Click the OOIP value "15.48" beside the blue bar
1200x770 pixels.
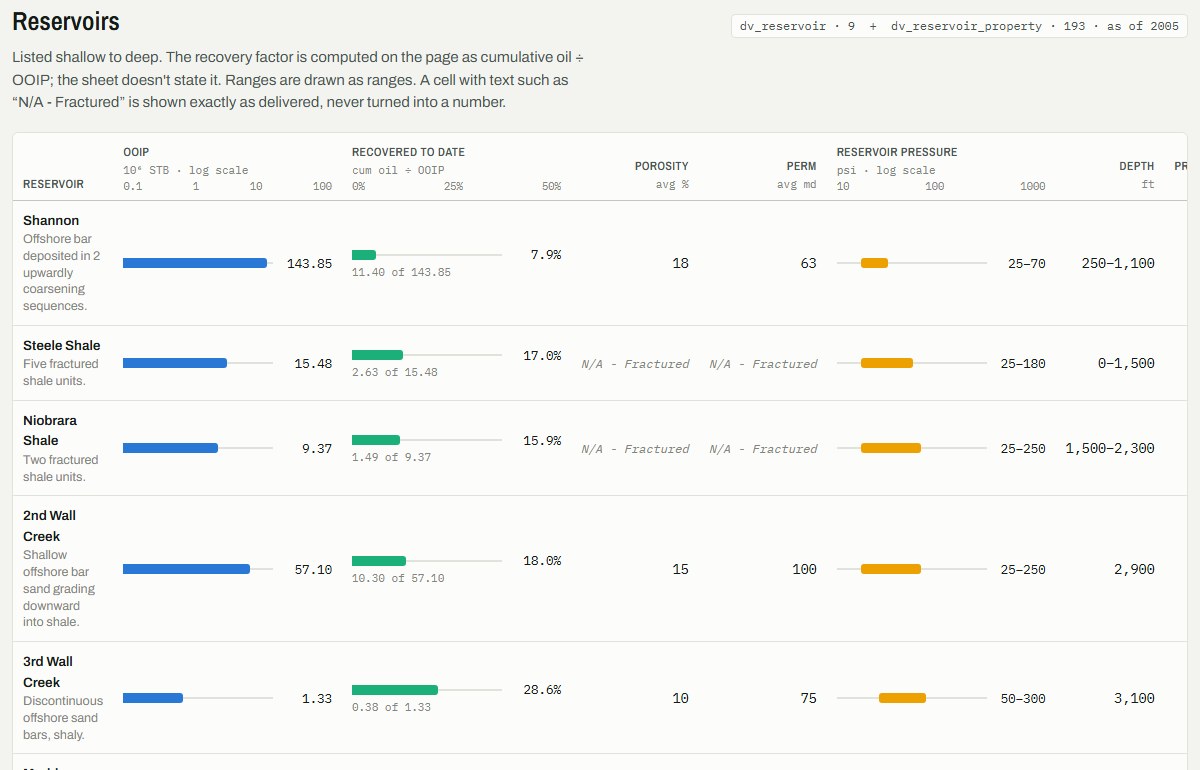[313, 363]
